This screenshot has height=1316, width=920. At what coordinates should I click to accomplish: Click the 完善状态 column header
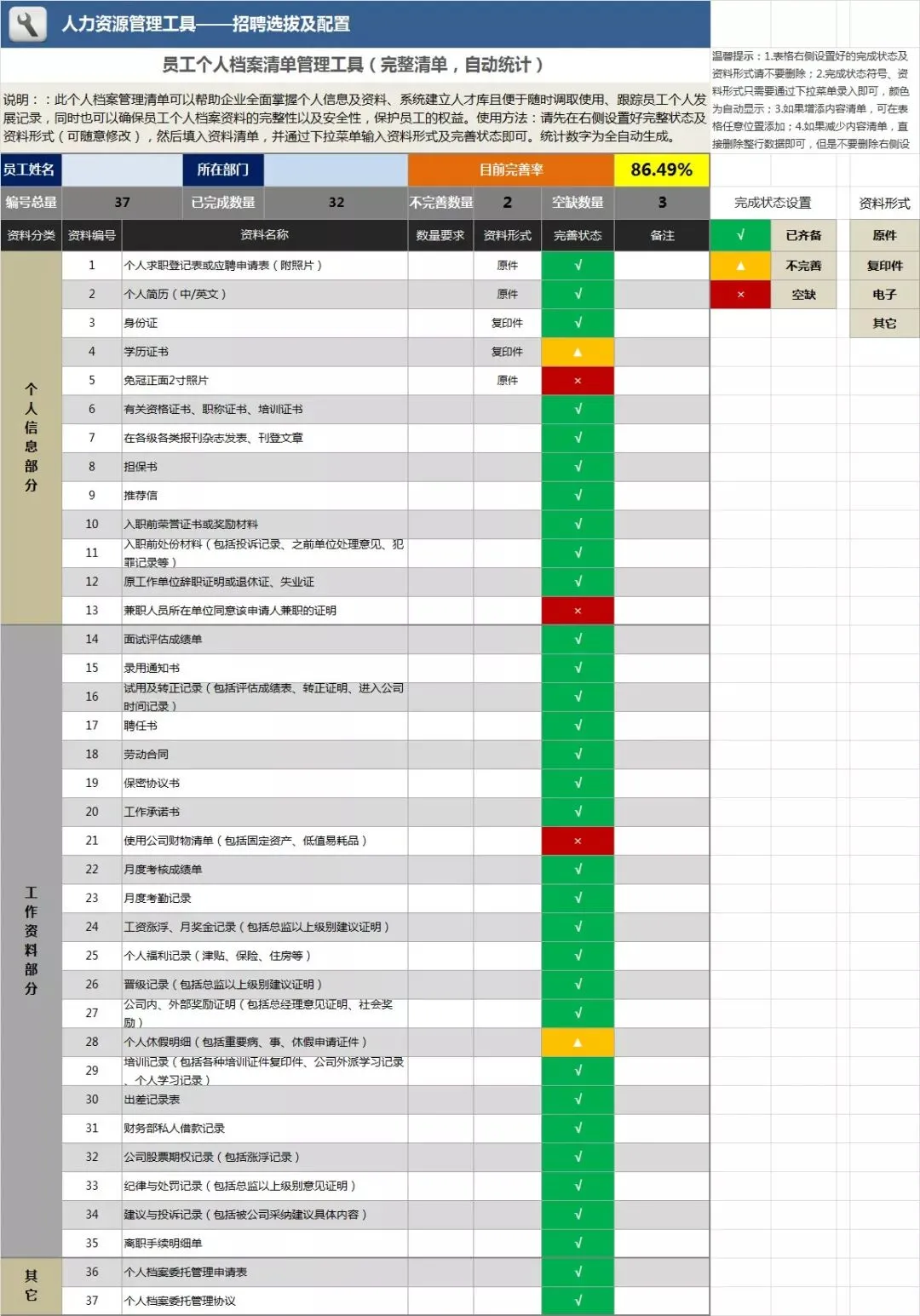click(x=578, y=235)
